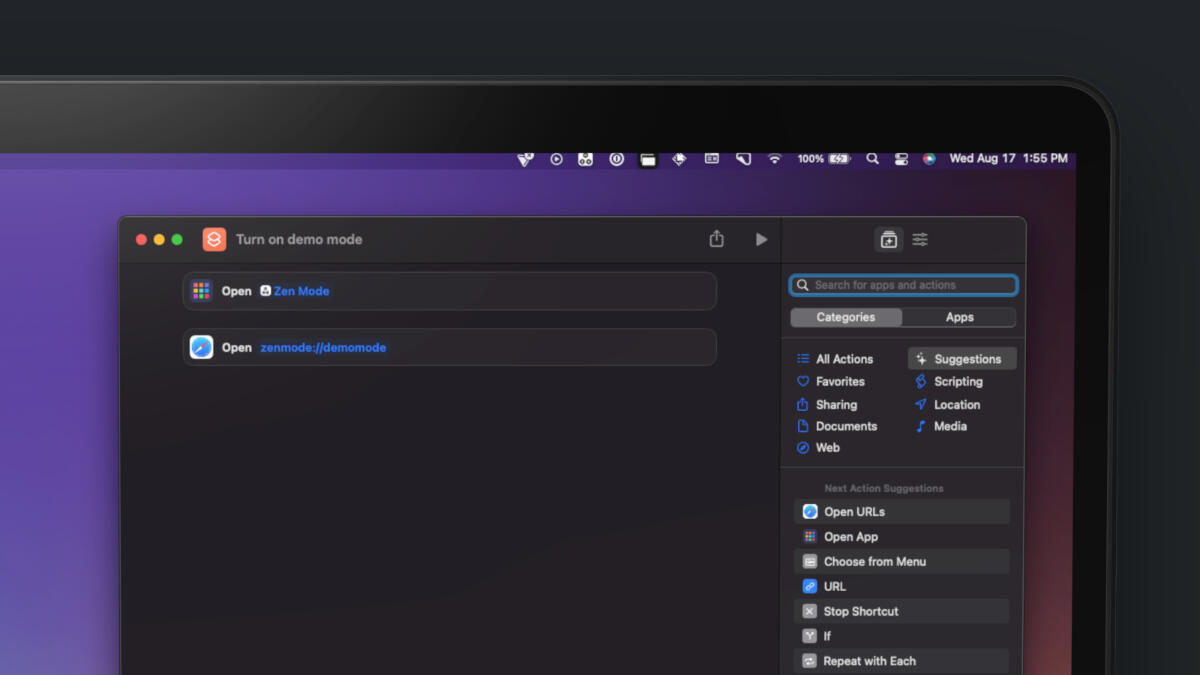The height and width of the screenshot is (675, 1200).
Task: Open Spotlight search in menu bar
Action: 872,159
